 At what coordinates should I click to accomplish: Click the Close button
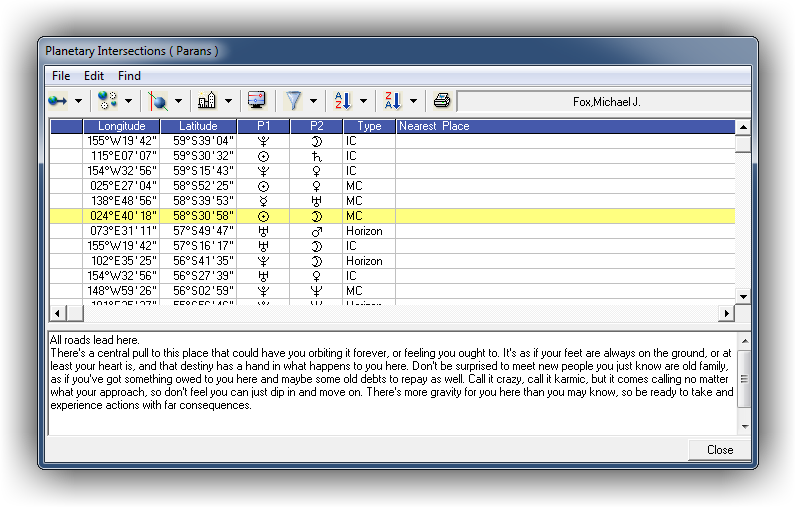click(x=719, y=450)
